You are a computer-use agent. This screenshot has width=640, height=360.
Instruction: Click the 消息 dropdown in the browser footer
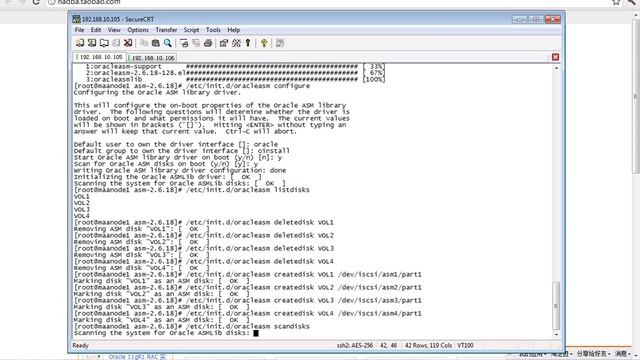[623, 353]
